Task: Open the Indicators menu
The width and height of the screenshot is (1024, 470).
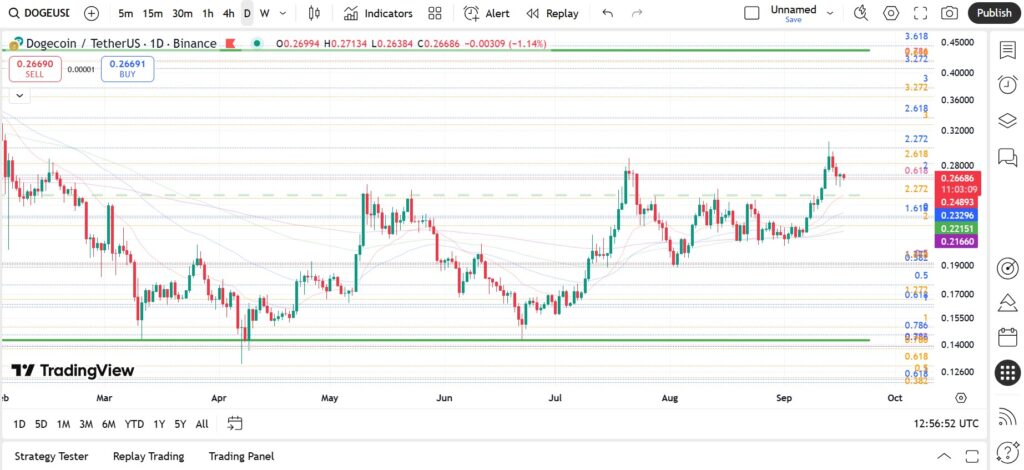Action: tap(379, 13)
